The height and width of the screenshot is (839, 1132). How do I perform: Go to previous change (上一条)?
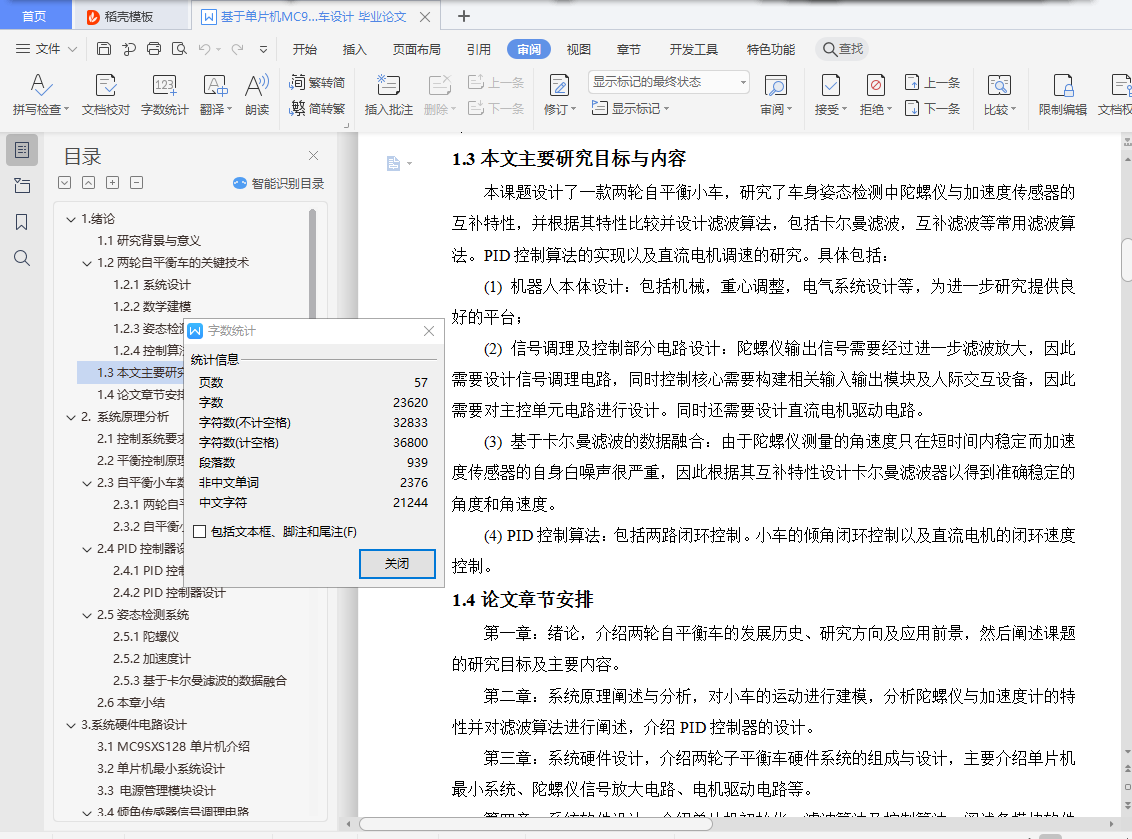(932, 82)
